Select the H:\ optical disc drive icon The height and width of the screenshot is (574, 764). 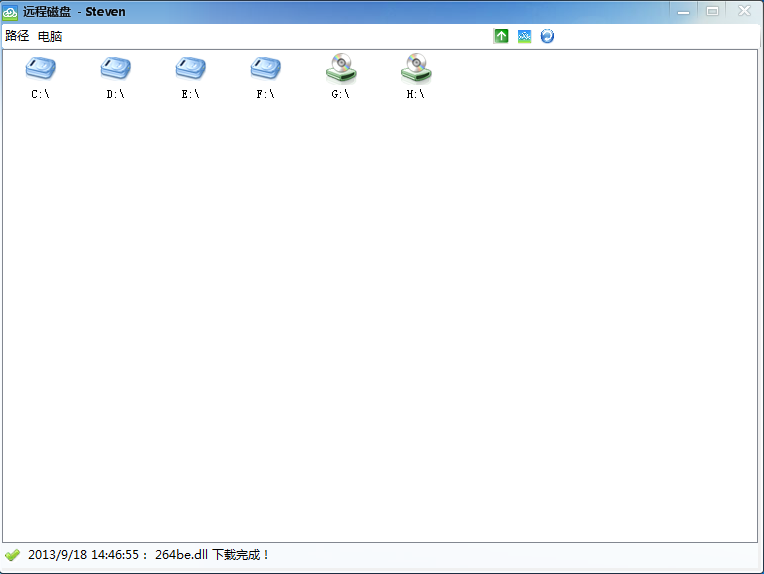point(416,68)
